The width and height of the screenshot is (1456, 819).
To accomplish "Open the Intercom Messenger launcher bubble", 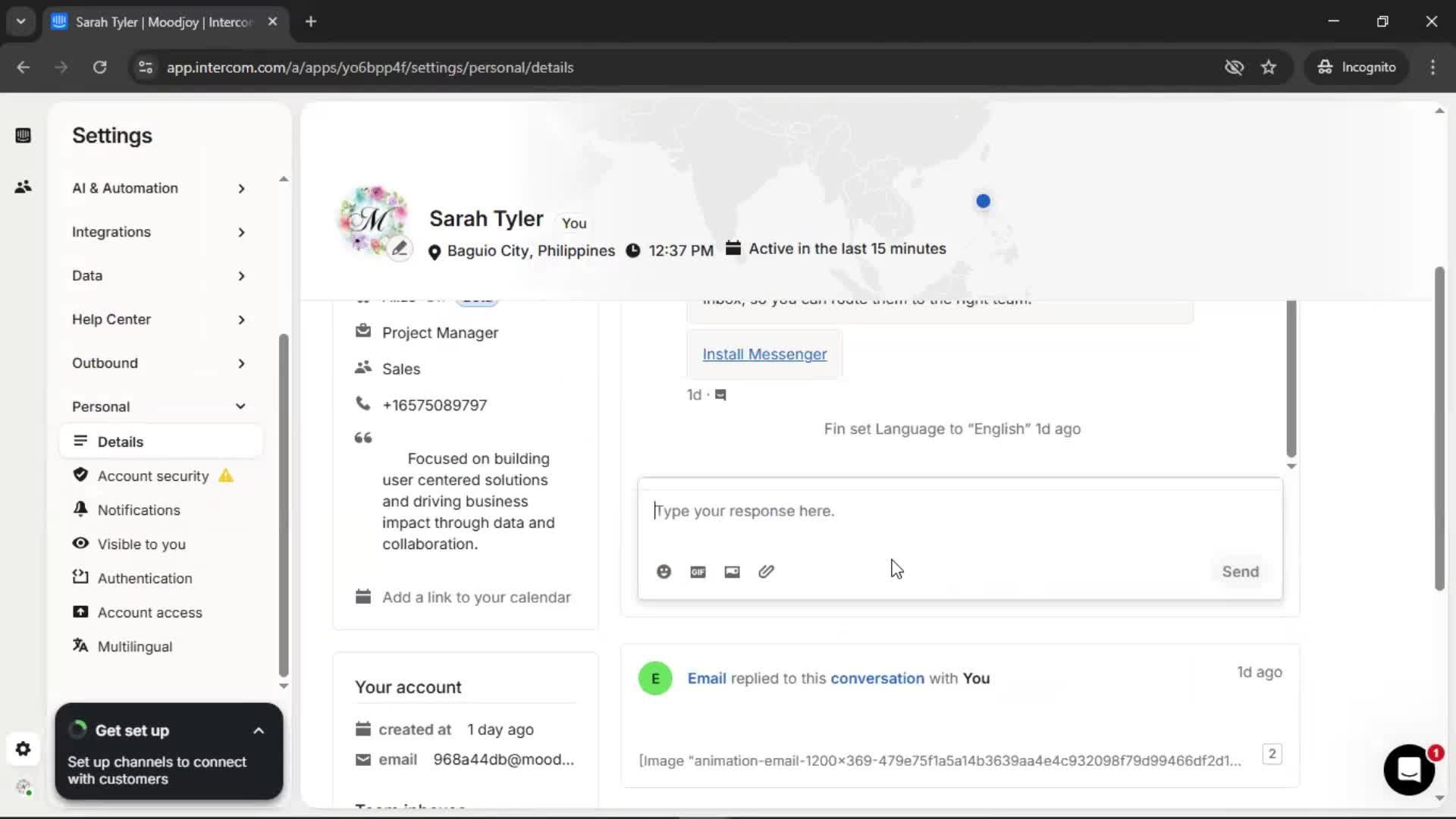I will 1409,770.
